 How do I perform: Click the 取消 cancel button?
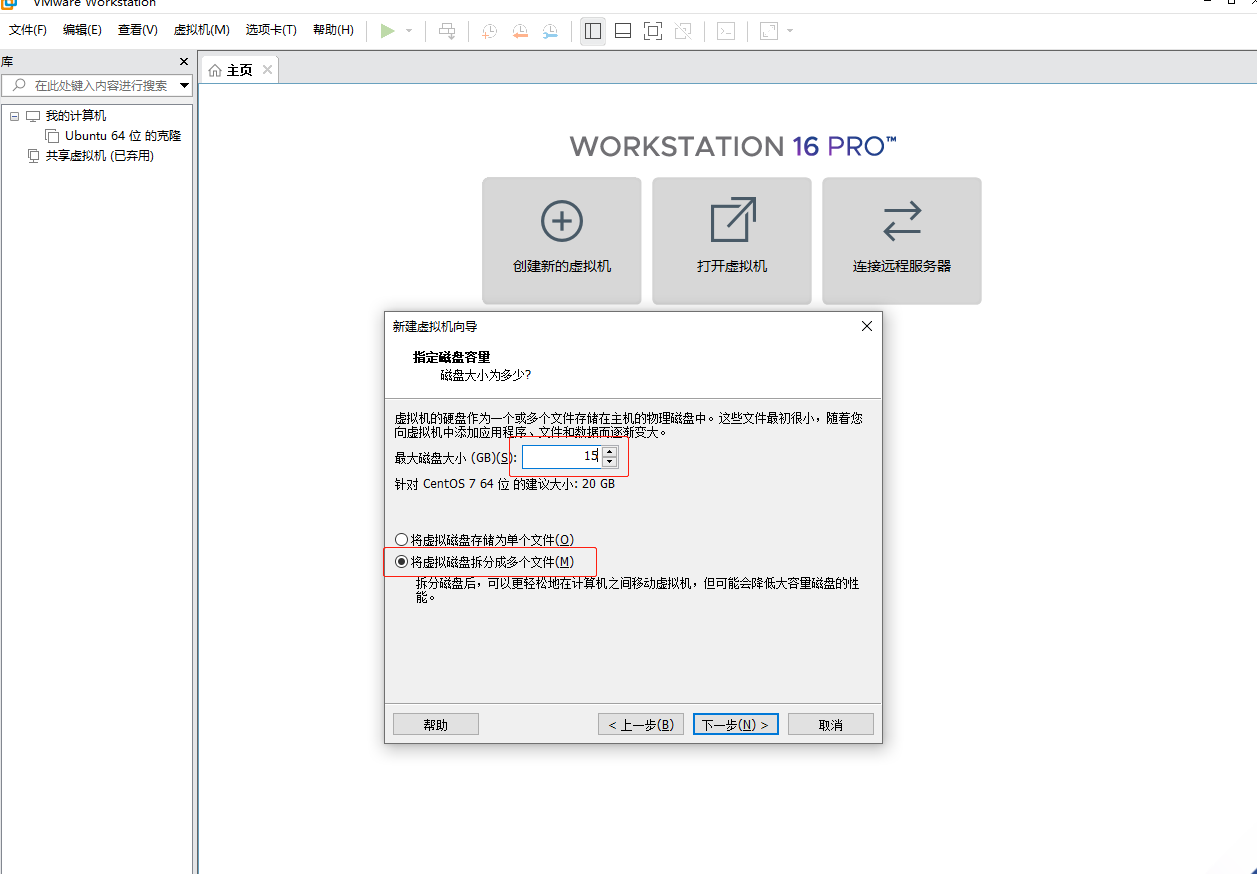pyautogui.click(x=831, y=724)
